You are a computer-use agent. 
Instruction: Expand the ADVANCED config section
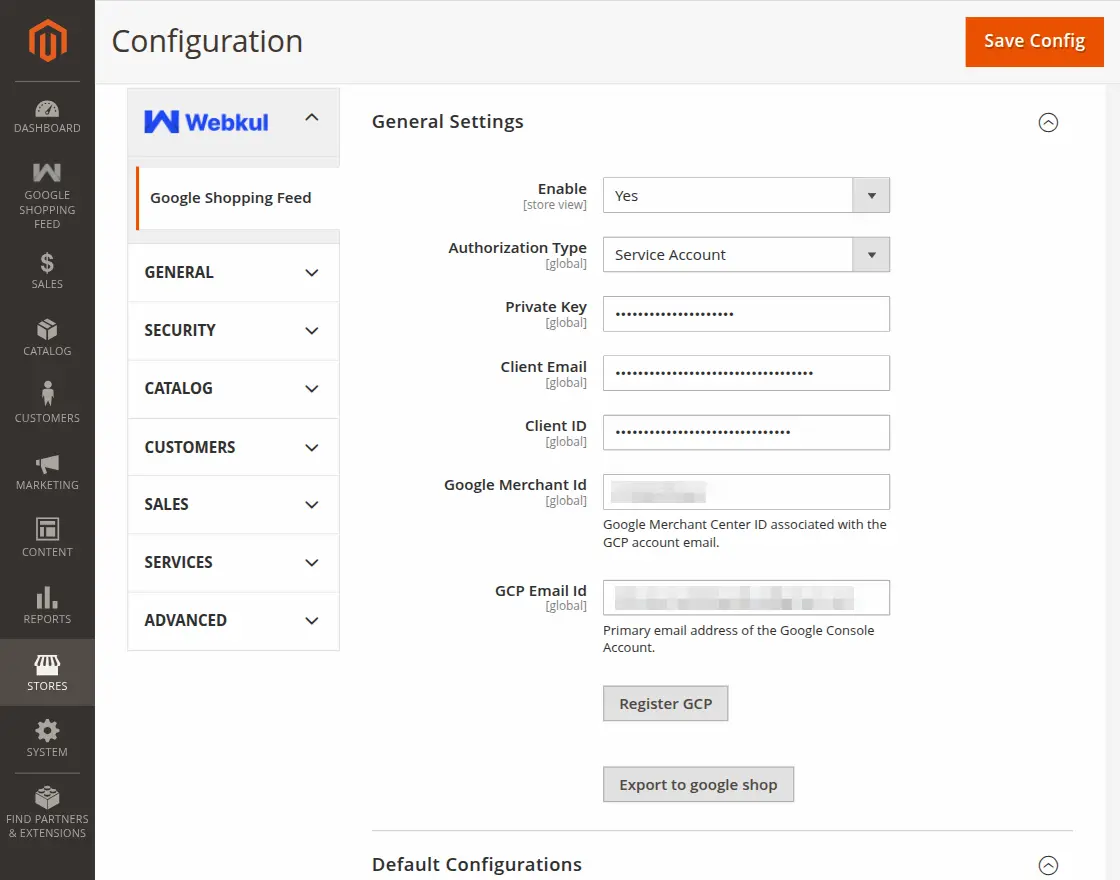pos(233,620)
